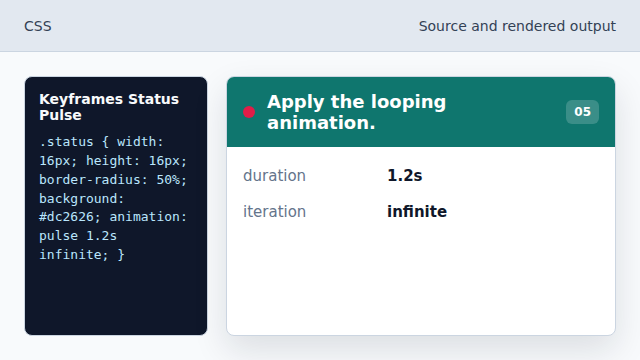Select the '1.2s' duration value
Screen dimensions: 640x360
click(x=404, y=176)
